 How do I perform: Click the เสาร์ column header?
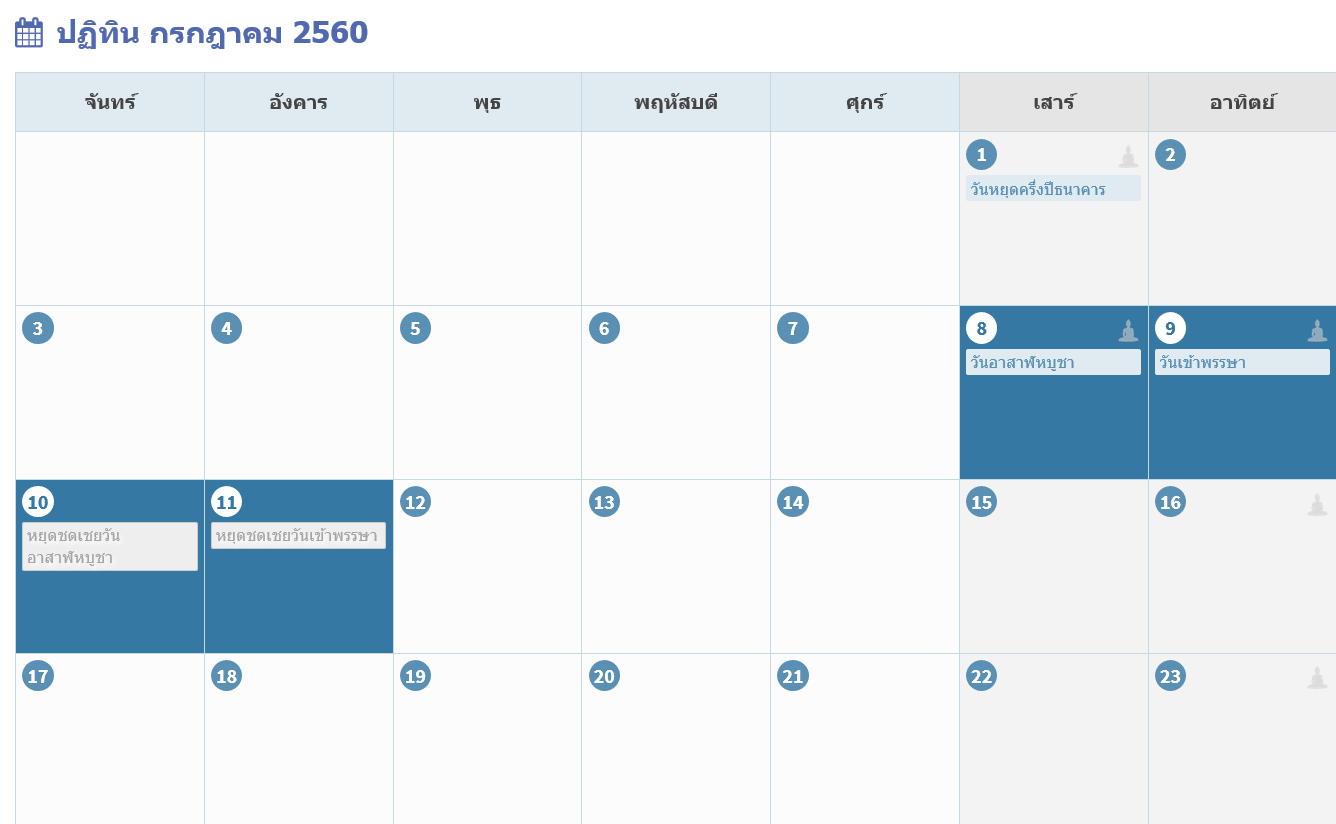click(1054, 102)
